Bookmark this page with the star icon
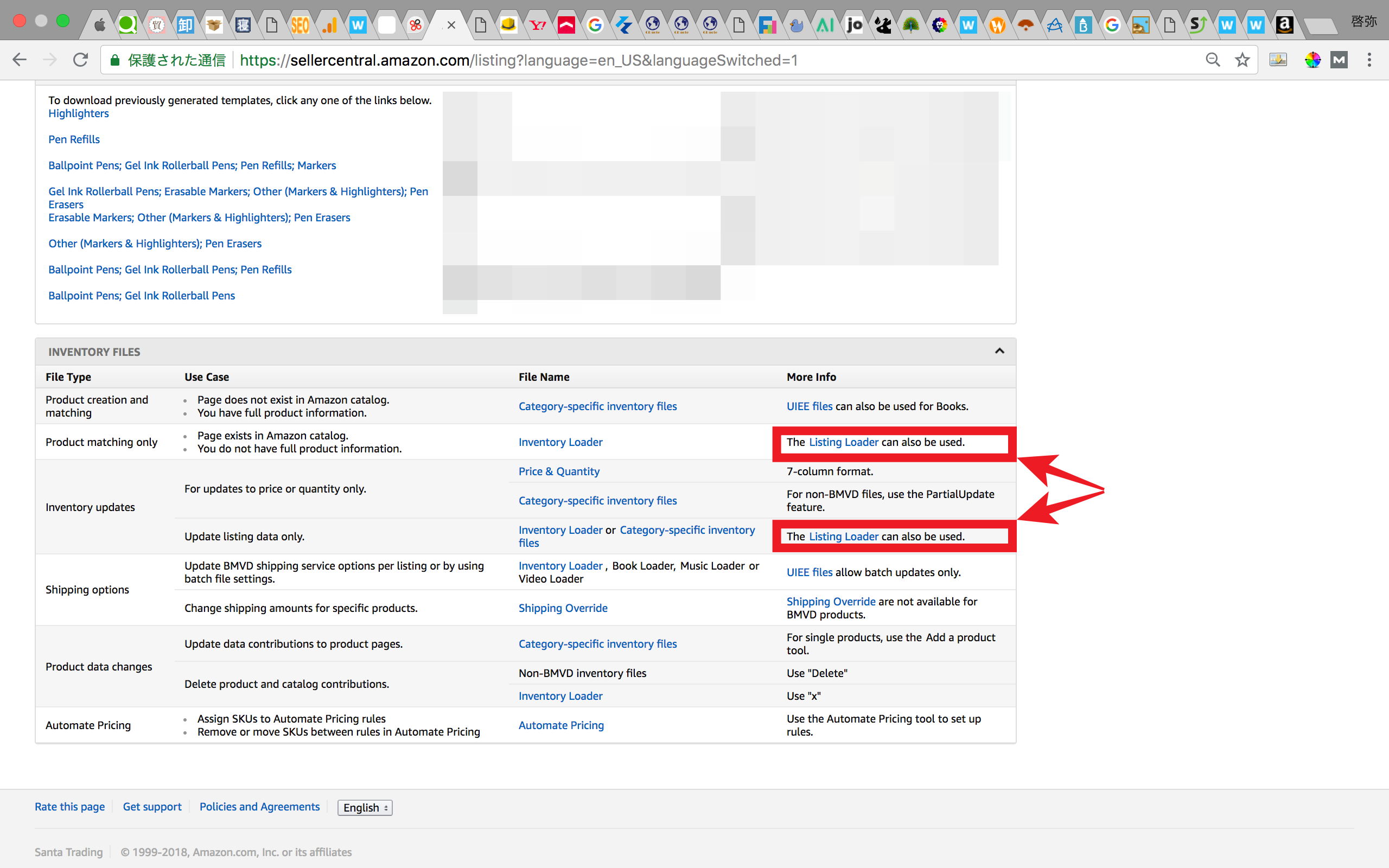This screenshot has width=1389, height=868. tap(1242, 60)
